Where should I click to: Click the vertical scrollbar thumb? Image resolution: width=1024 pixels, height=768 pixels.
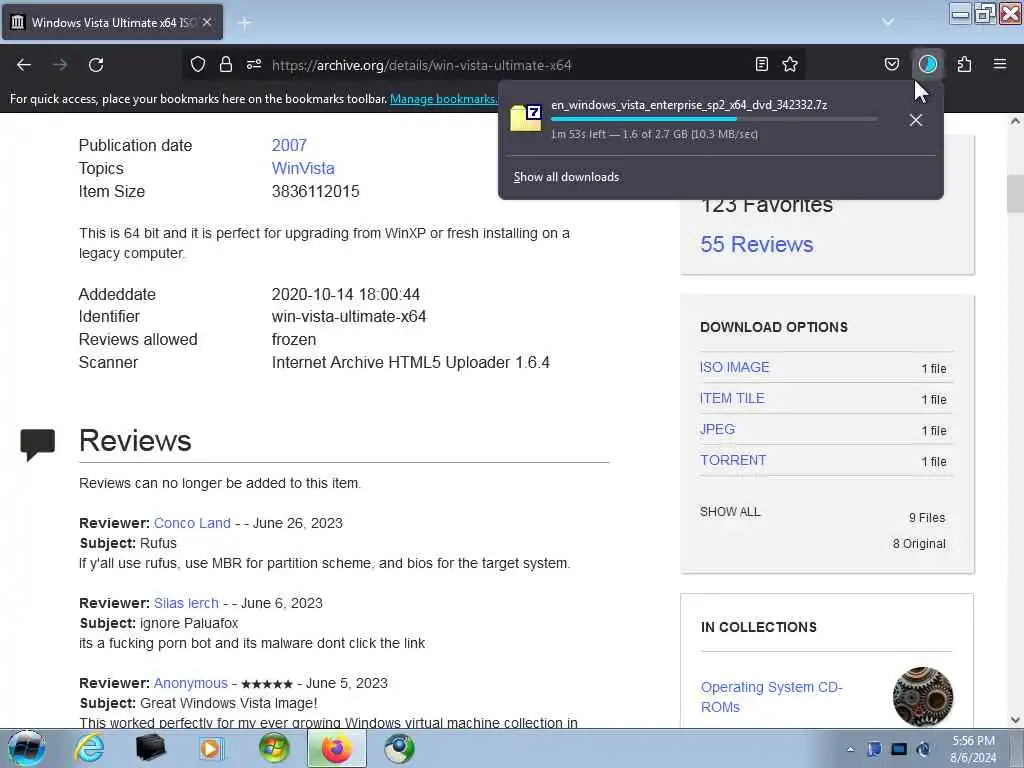pos(1015,194)
